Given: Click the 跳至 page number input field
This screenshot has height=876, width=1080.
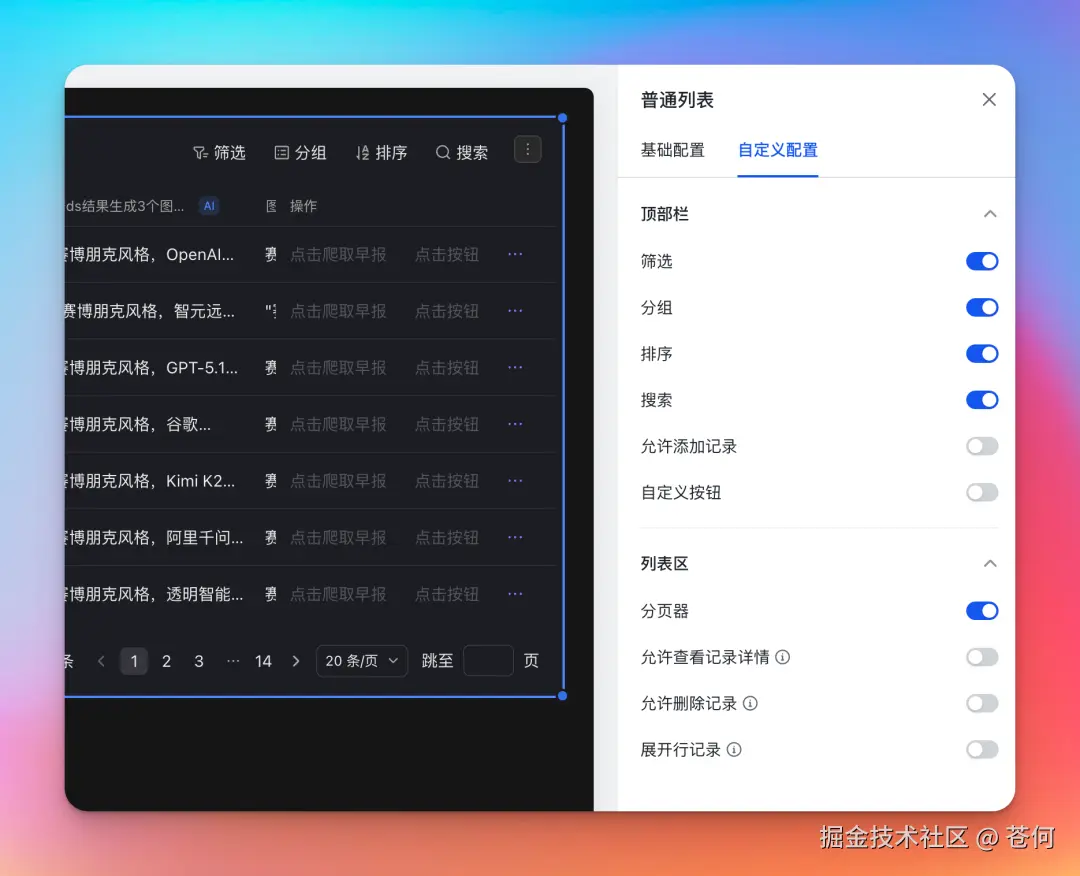Looking at the screenshot, I should coord(488,660).
